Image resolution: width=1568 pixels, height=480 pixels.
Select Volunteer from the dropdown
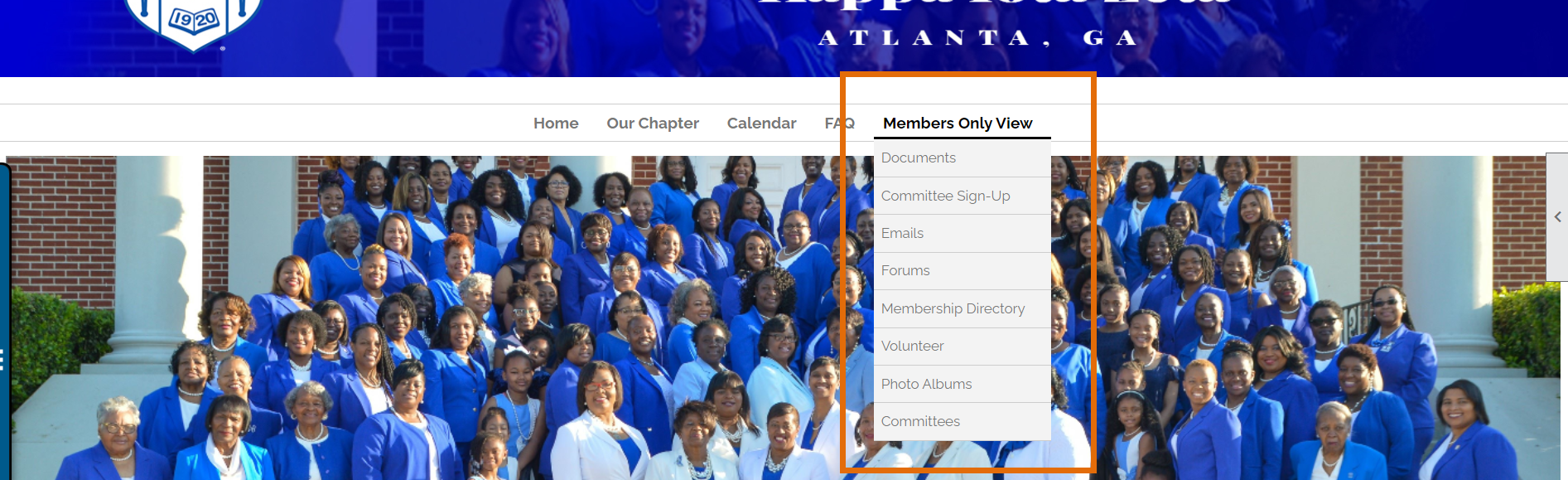(x=963, y=346)
